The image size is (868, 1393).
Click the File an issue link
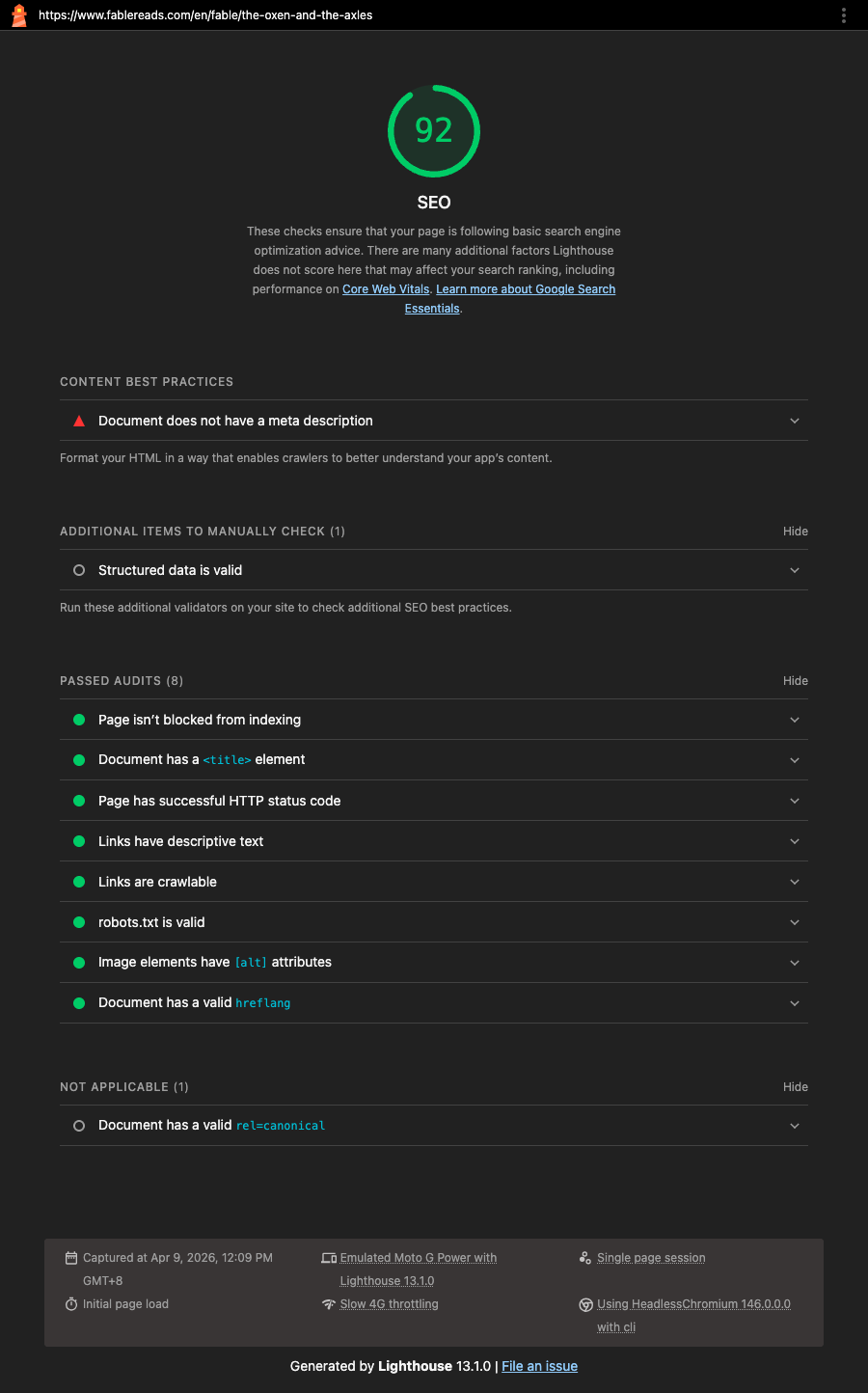point(539,1366)
